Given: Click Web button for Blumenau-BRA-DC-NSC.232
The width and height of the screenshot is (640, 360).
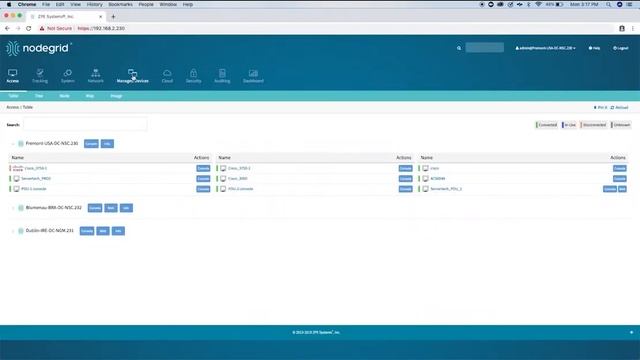Looking at the screenshot, I should pos(111,208).
